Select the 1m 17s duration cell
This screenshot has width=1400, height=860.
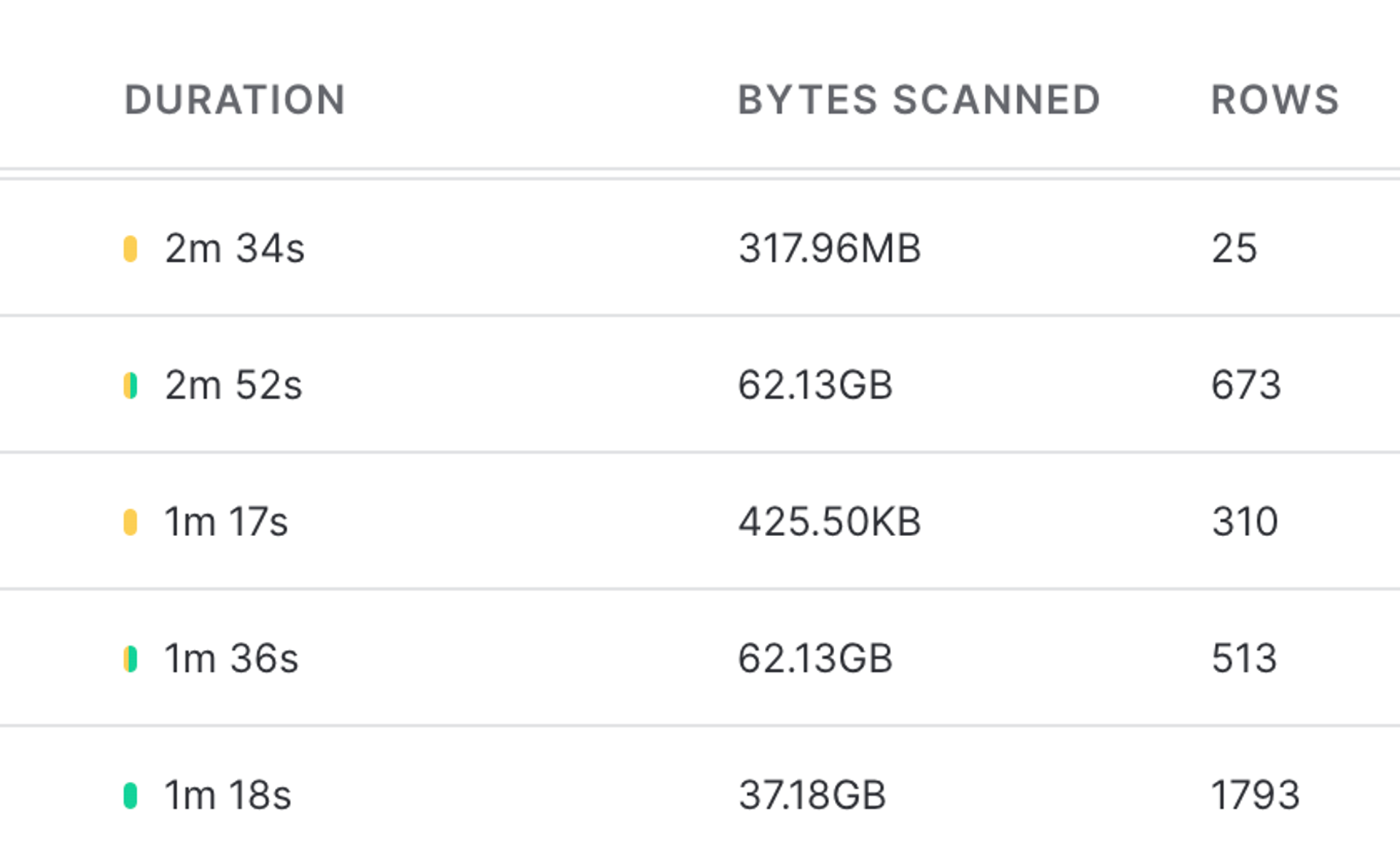pyautogui.click(x=226, y=522)
